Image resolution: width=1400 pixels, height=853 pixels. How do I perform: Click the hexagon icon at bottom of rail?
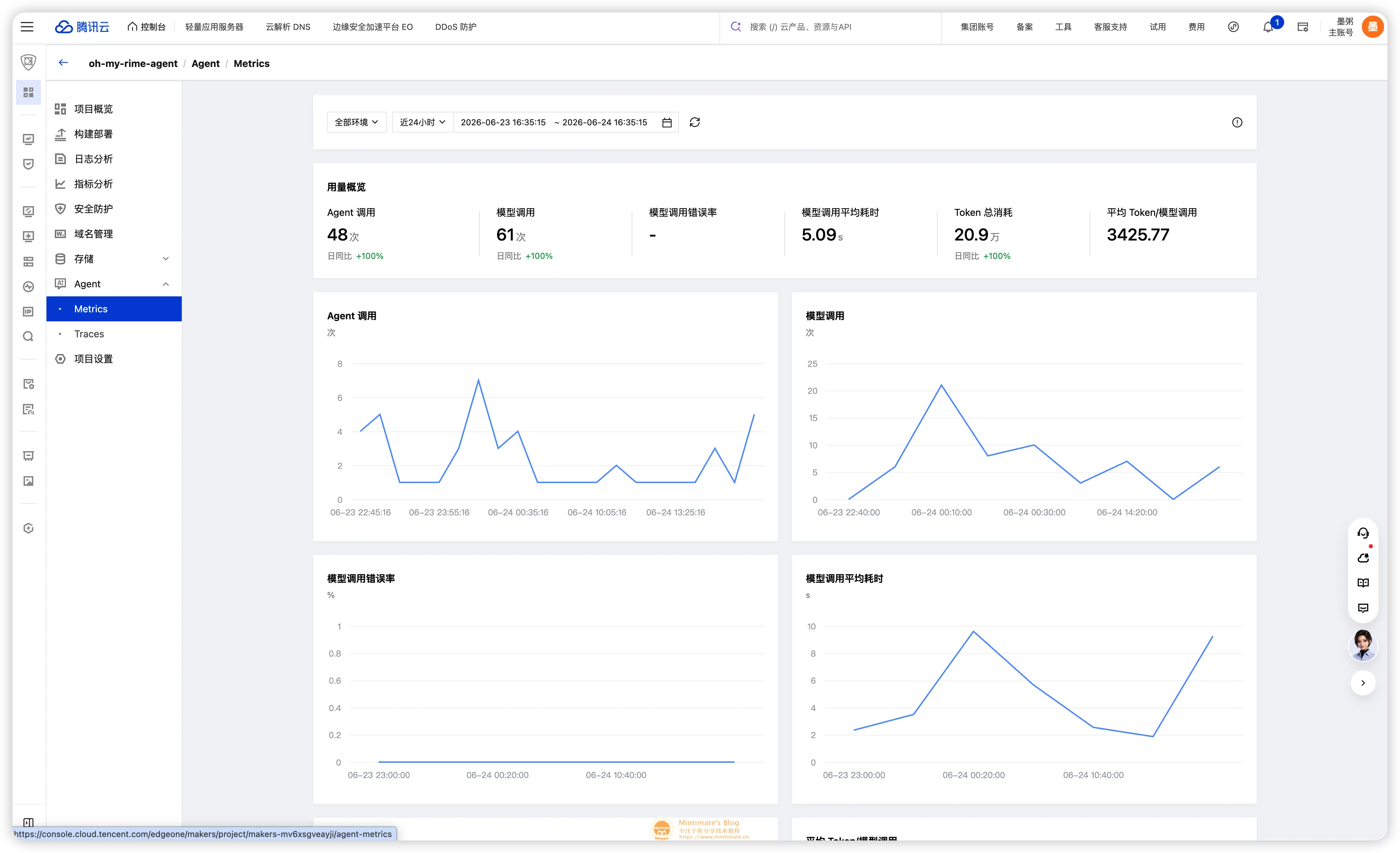click(x=28, y=528)
